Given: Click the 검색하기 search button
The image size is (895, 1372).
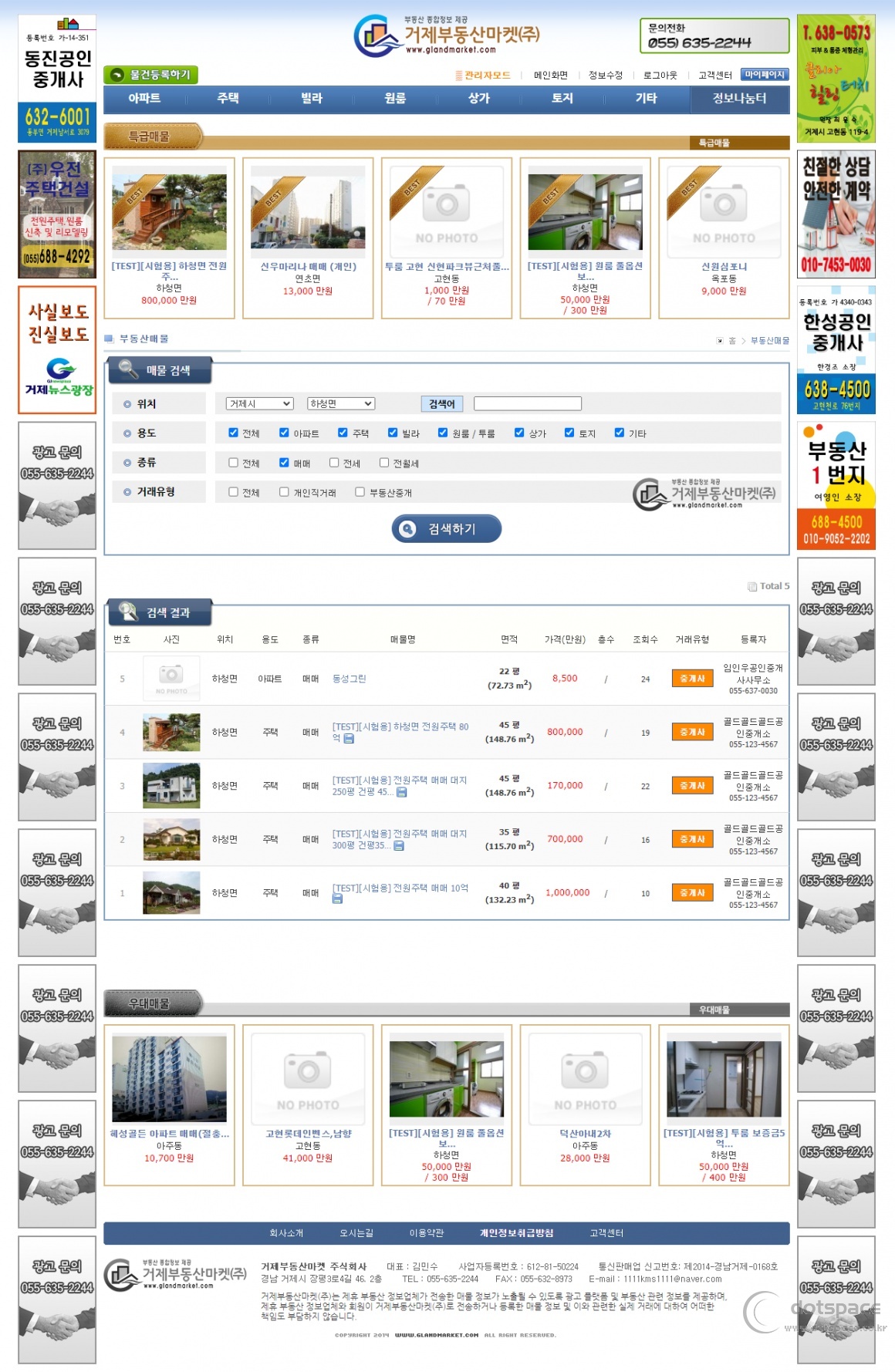Looking at the screenshot, I should tap(447, 529).
